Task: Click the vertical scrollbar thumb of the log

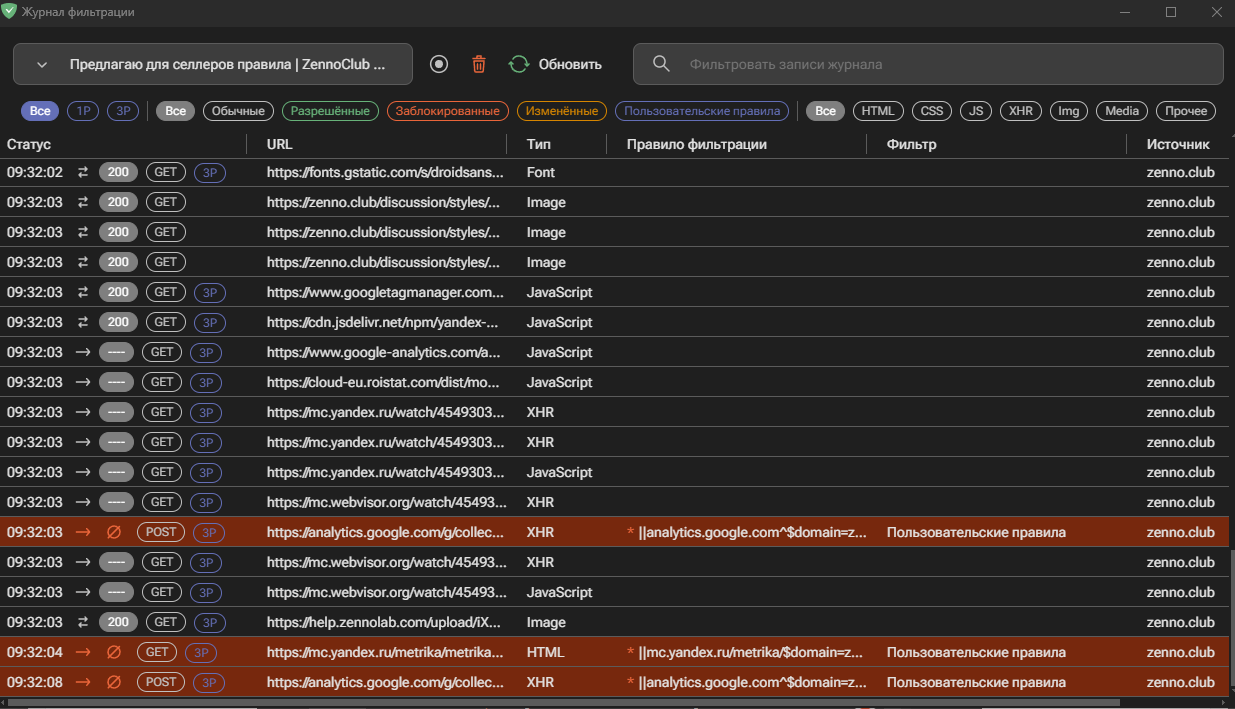Action: (x=1231, y=620)
